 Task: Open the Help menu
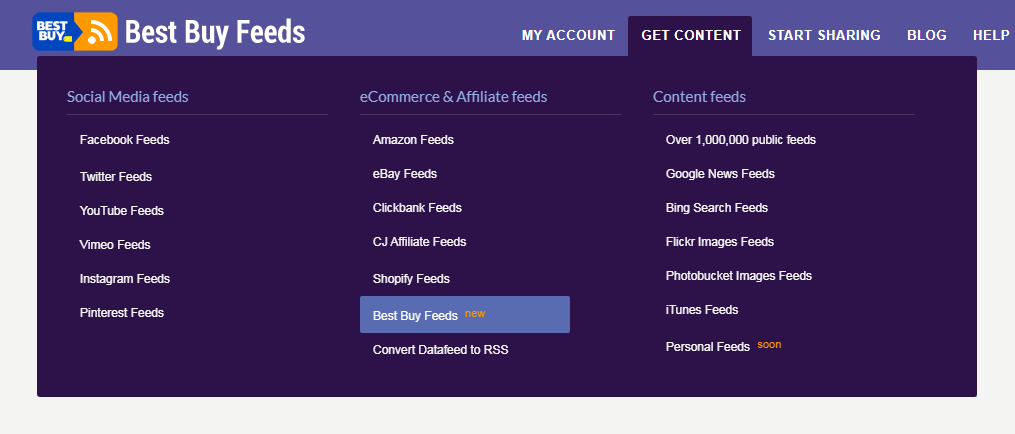pyautogui.click(x=991, y=36)
